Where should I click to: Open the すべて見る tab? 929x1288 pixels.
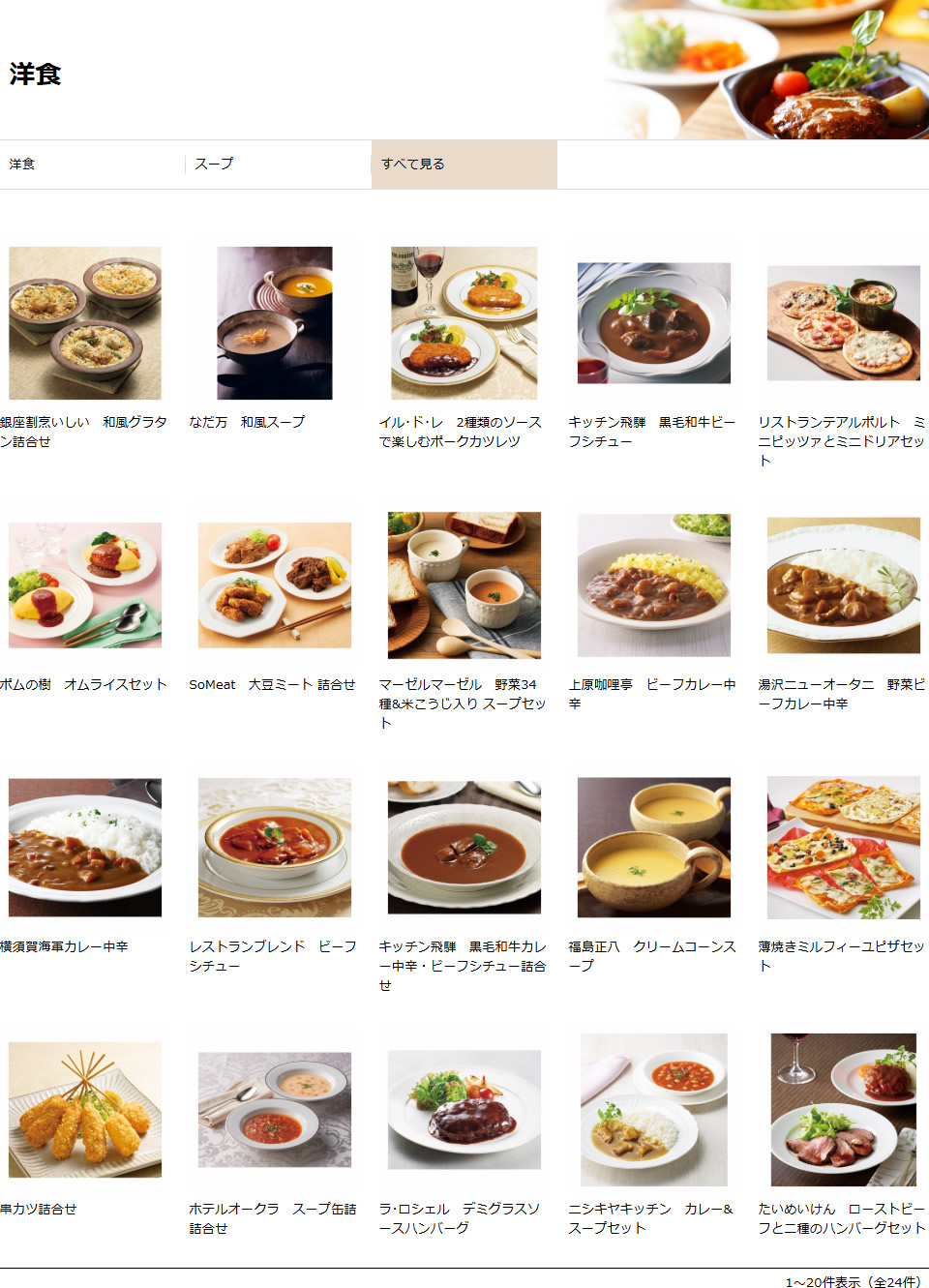tap(464, 165)
